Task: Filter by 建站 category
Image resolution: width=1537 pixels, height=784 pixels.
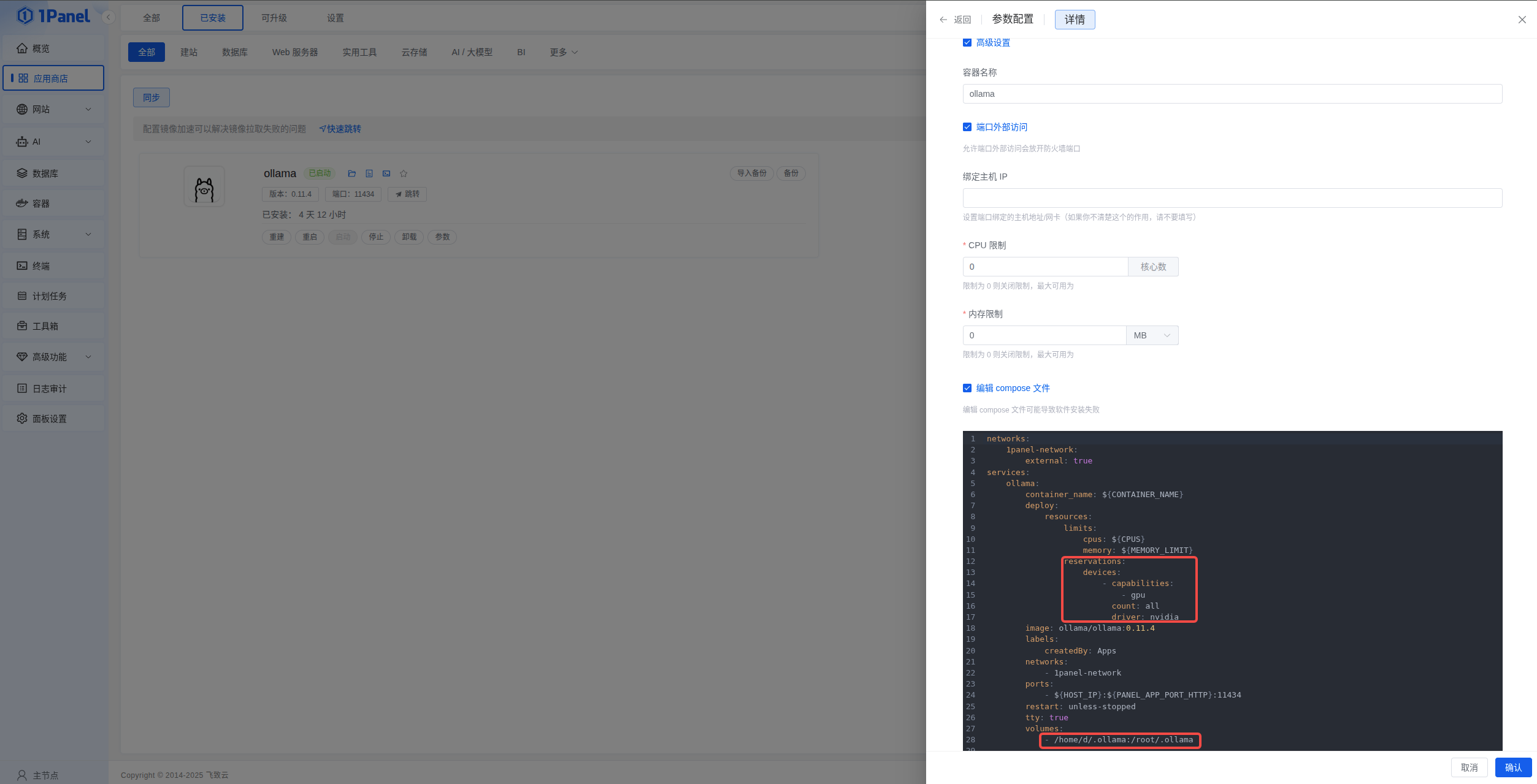Action: pyautogui.click(x=189, y=52)
